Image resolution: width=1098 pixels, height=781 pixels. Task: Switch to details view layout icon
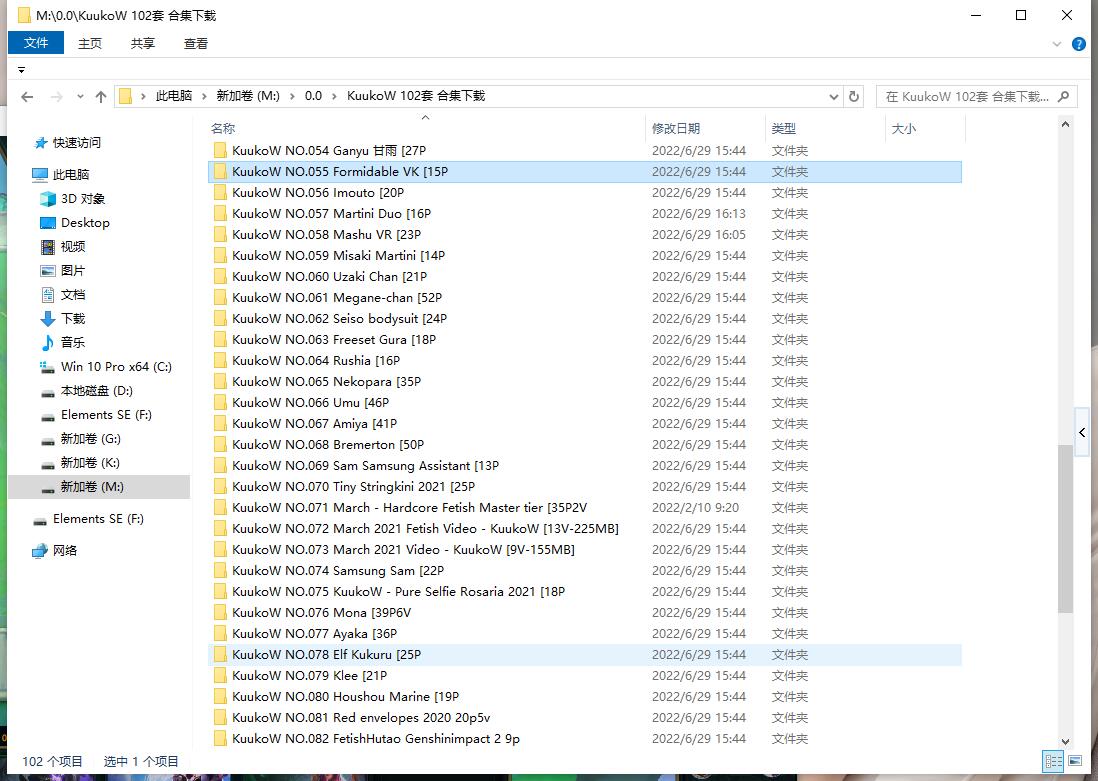[1053, 761]
